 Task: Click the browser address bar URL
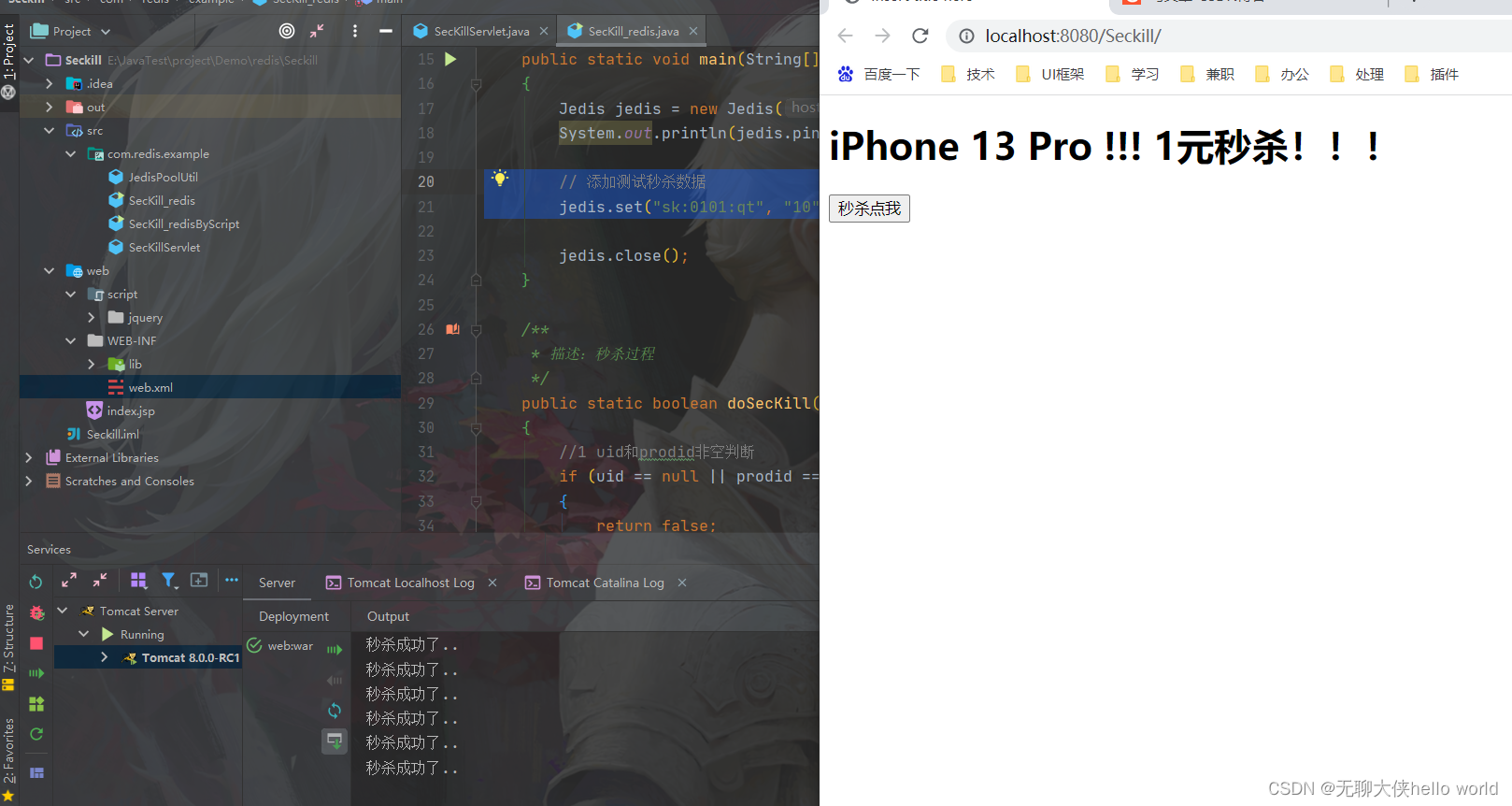coord(1073,36)
